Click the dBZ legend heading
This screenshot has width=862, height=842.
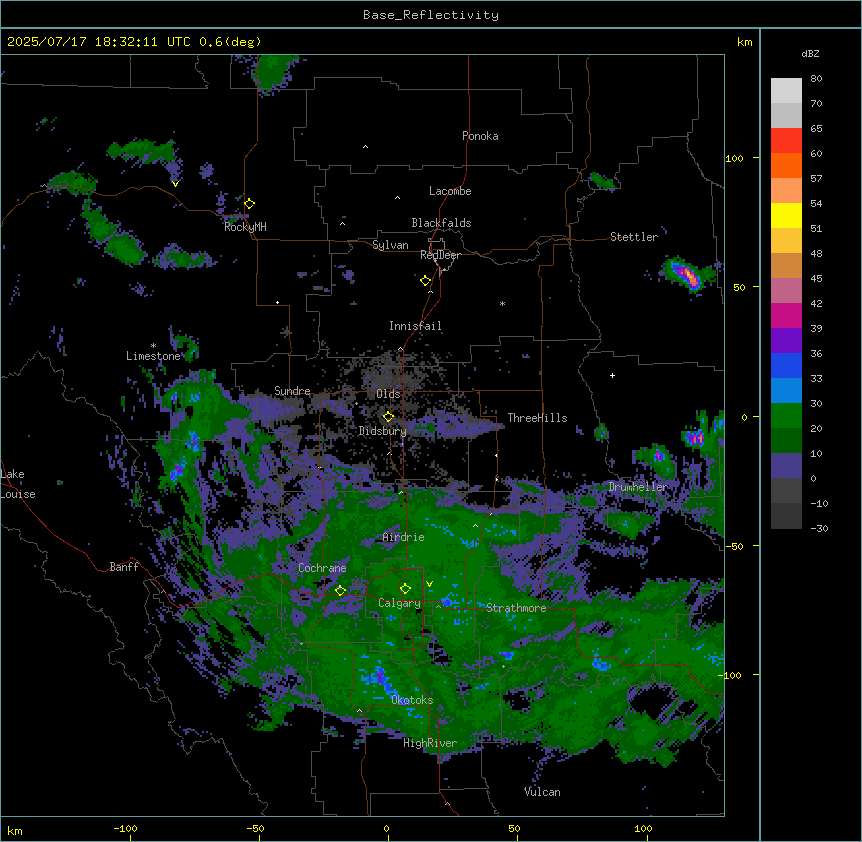810,54
